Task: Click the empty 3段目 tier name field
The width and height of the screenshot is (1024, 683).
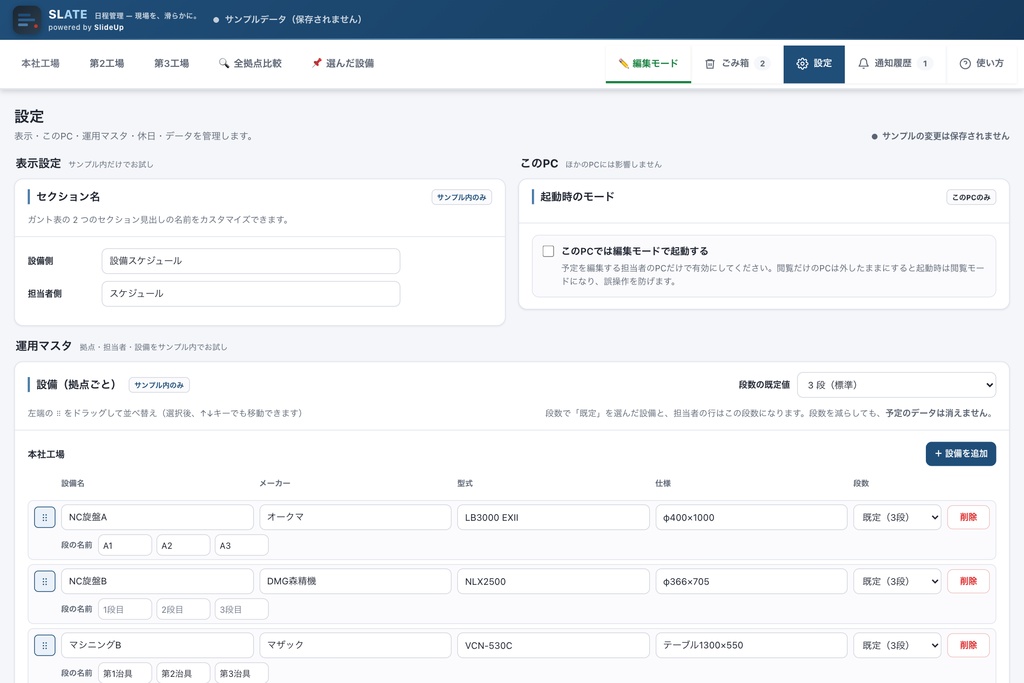Action: [242, 609]
